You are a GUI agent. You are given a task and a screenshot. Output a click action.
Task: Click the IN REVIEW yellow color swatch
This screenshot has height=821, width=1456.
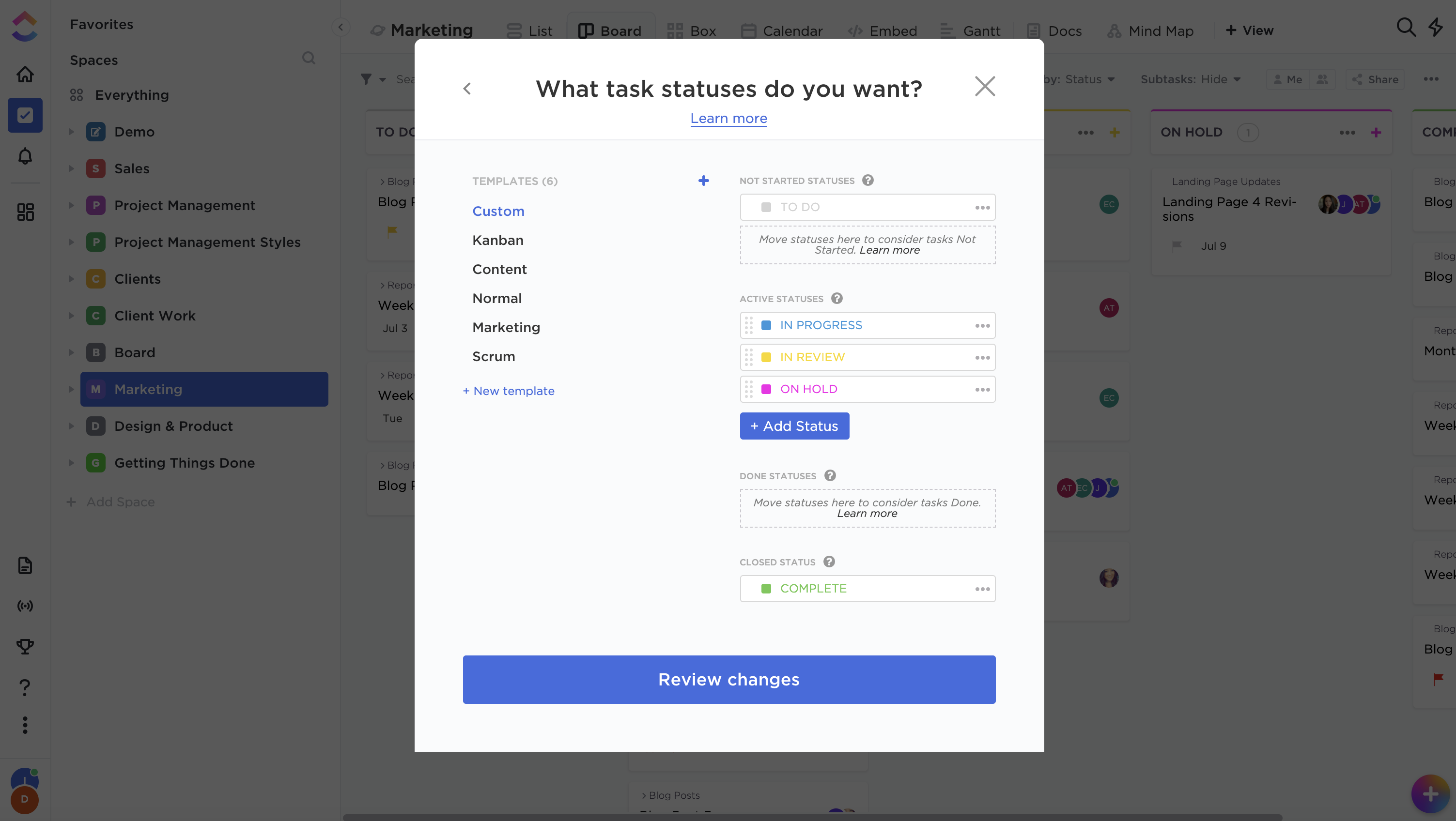(766, 357)
